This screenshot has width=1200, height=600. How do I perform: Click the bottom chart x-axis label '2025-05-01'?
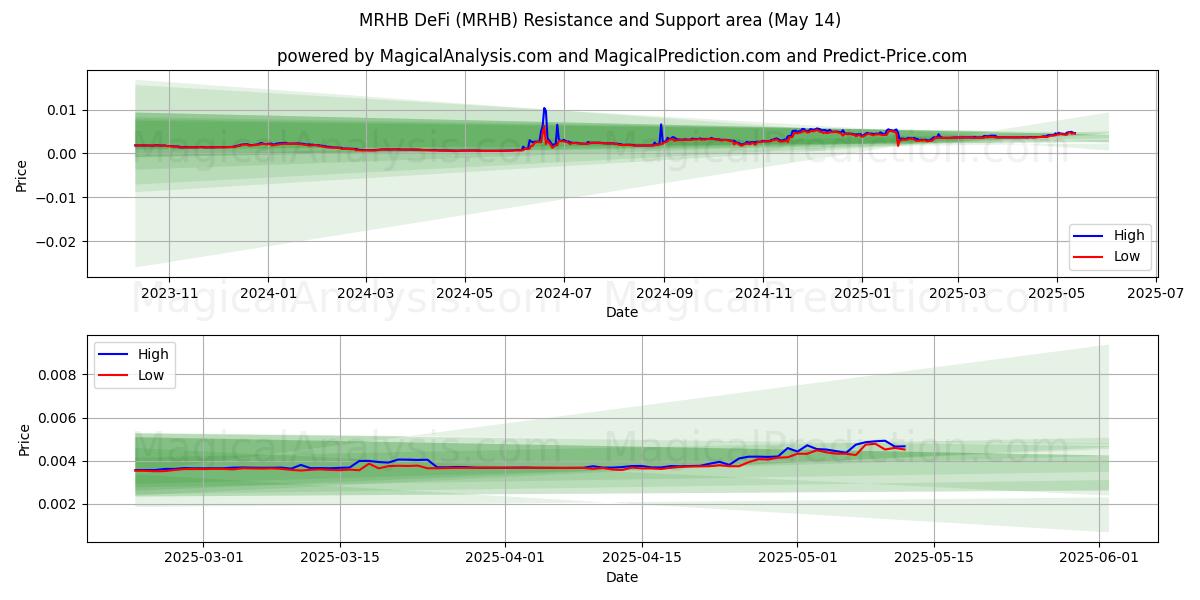pos(797,559)
